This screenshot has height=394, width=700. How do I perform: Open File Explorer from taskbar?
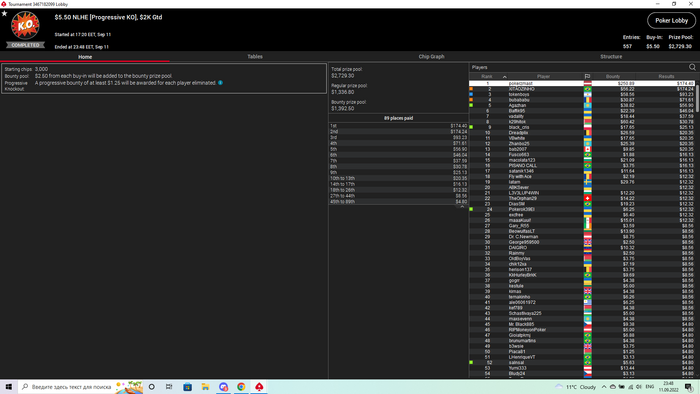[x=205, y=387]
